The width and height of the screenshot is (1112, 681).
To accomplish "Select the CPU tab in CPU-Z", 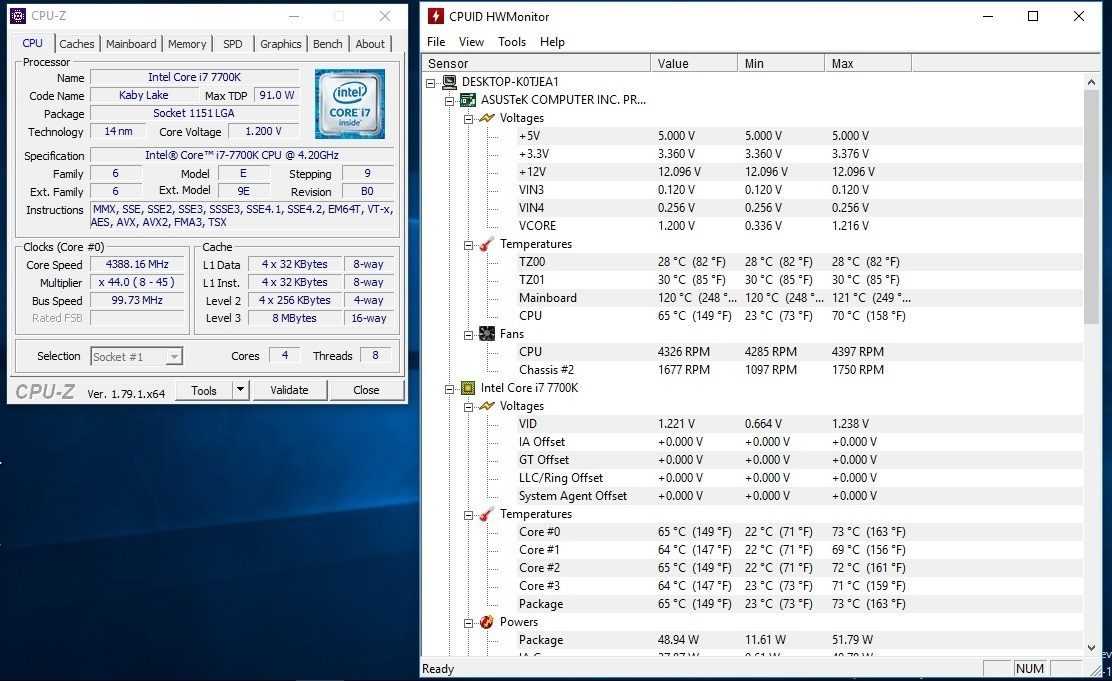I will 33,43.
